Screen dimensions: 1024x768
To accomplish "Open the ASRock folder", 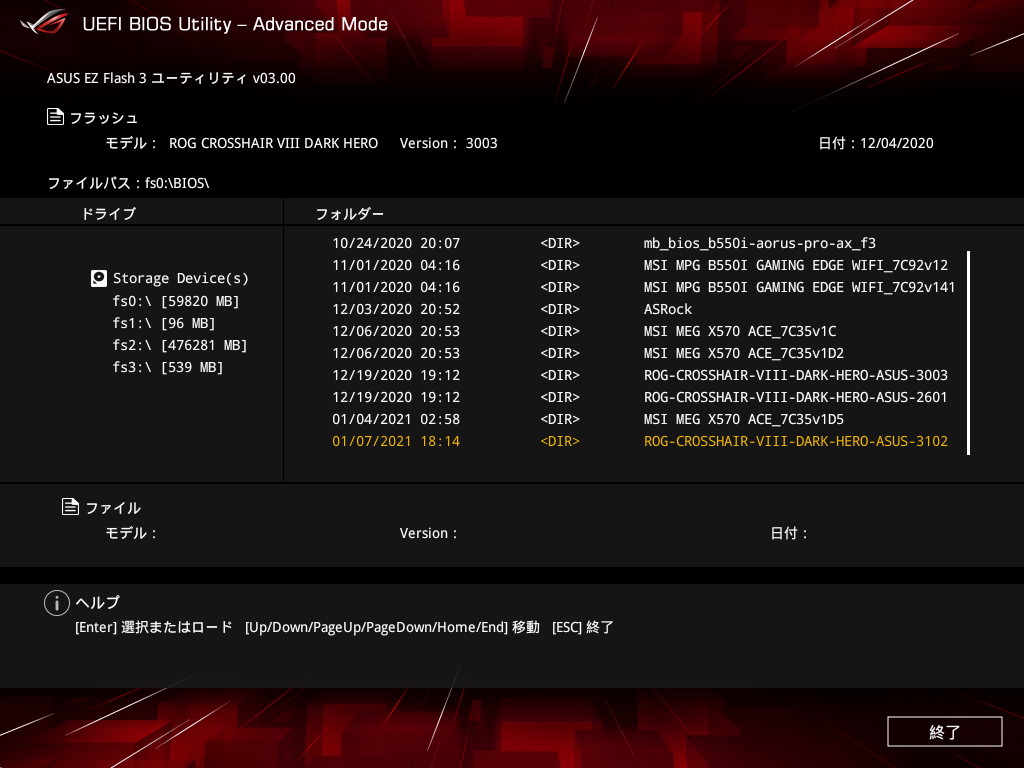I will click(x=667, y=309).
